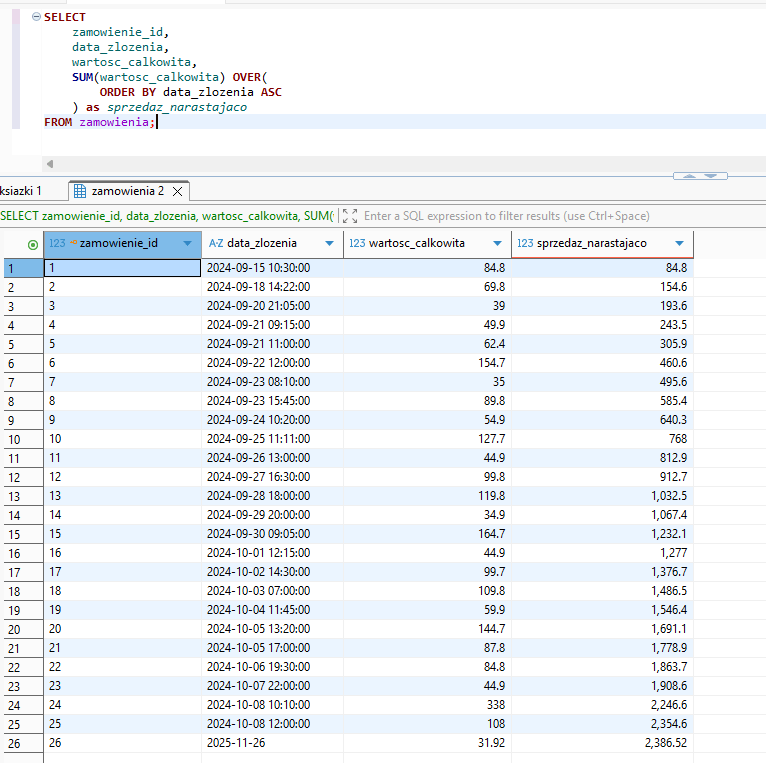Click the SQL filter expression input field
The image size is (766, 763).
(x=507, y=215)
